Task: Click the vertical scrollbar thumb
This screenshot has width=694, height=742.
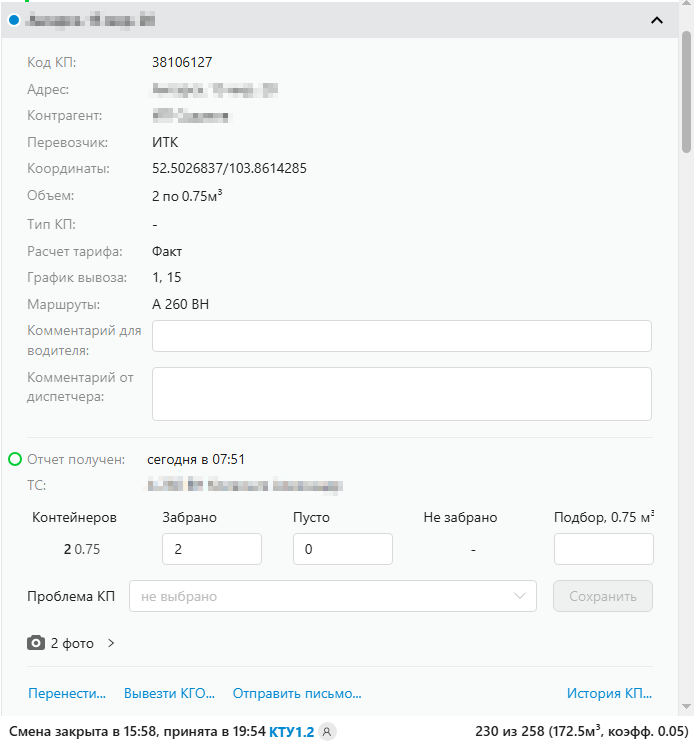Action: coord(686,92)
